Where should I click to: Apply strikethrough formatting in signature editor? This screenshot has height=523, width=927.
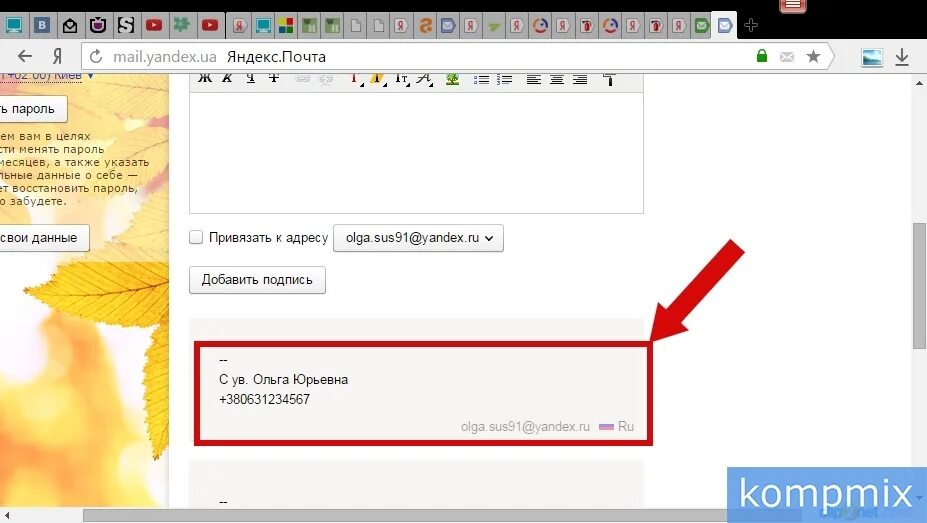click(274, 79)
